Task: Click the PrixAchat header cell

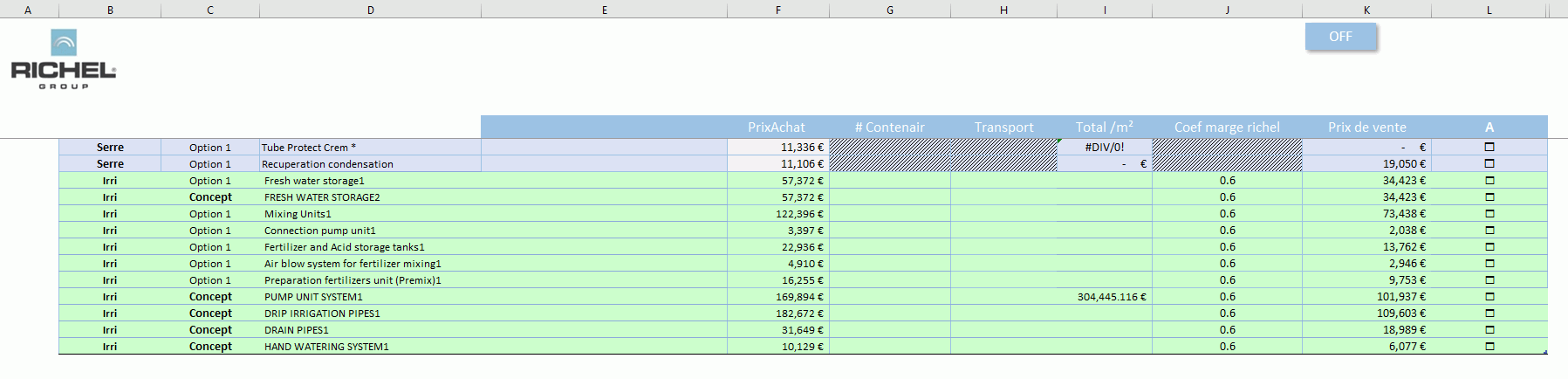Action: coord(777,127)
